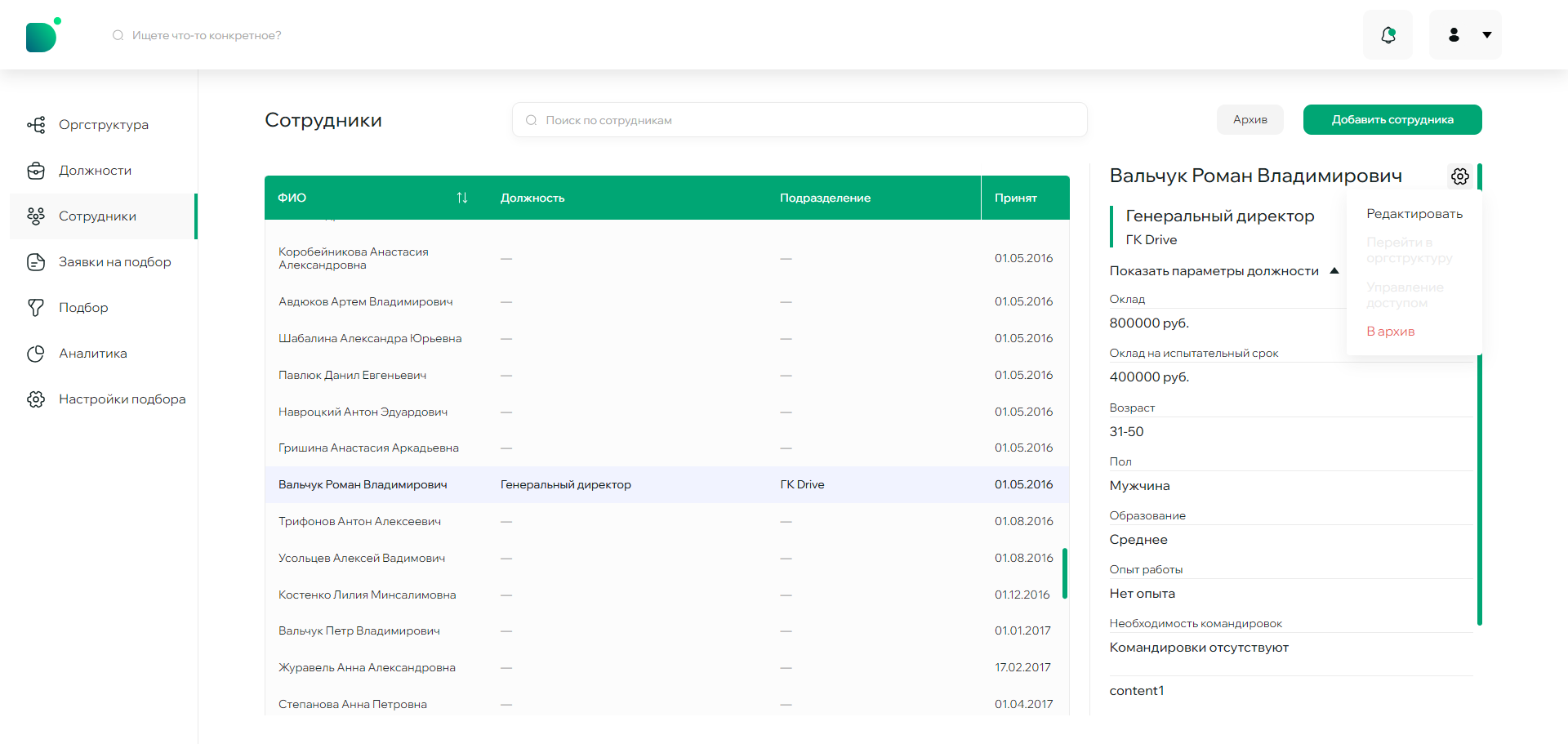This screenshot has height=744, width=1568.
Task: Open the user profile dropdown arrow
Action: coord(1487,35)
